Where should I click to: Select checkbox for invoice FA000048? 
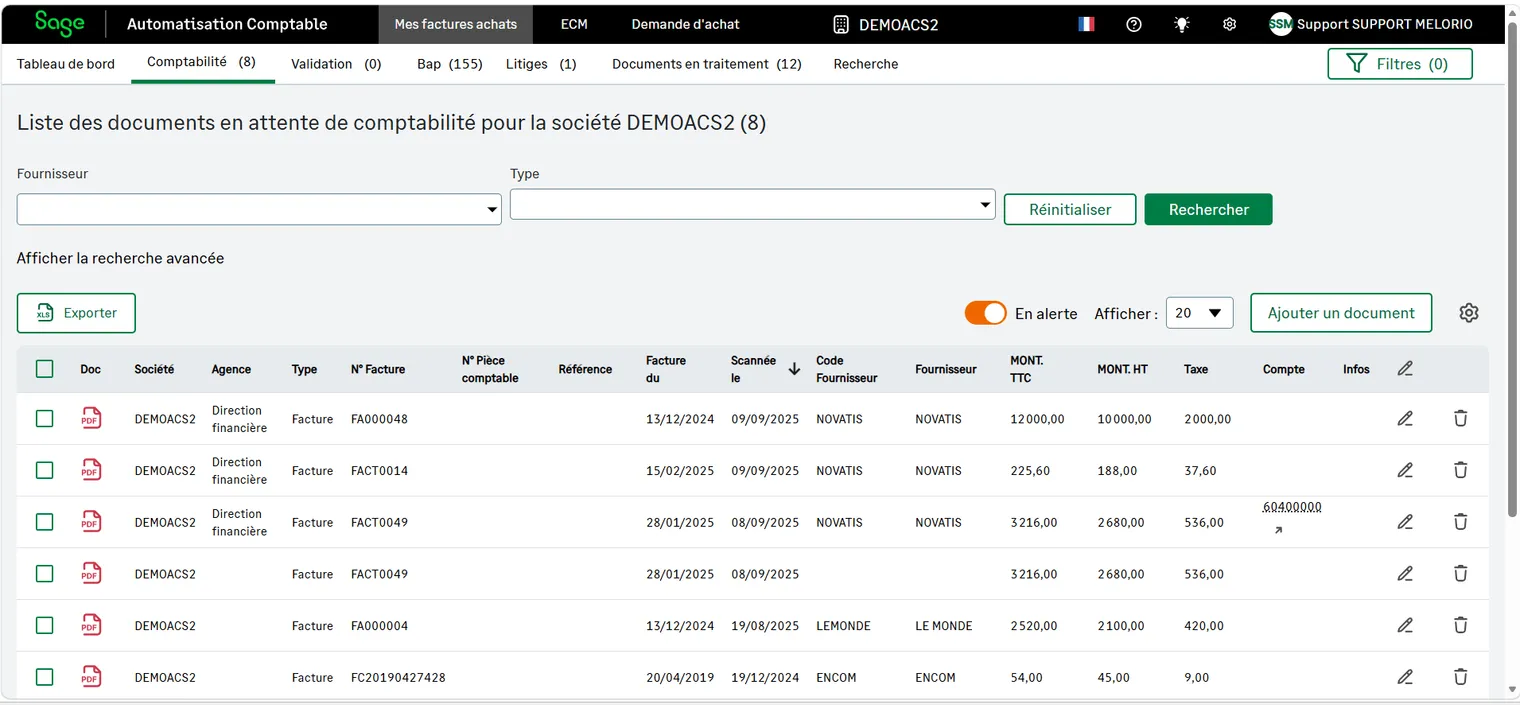(44, 418)
